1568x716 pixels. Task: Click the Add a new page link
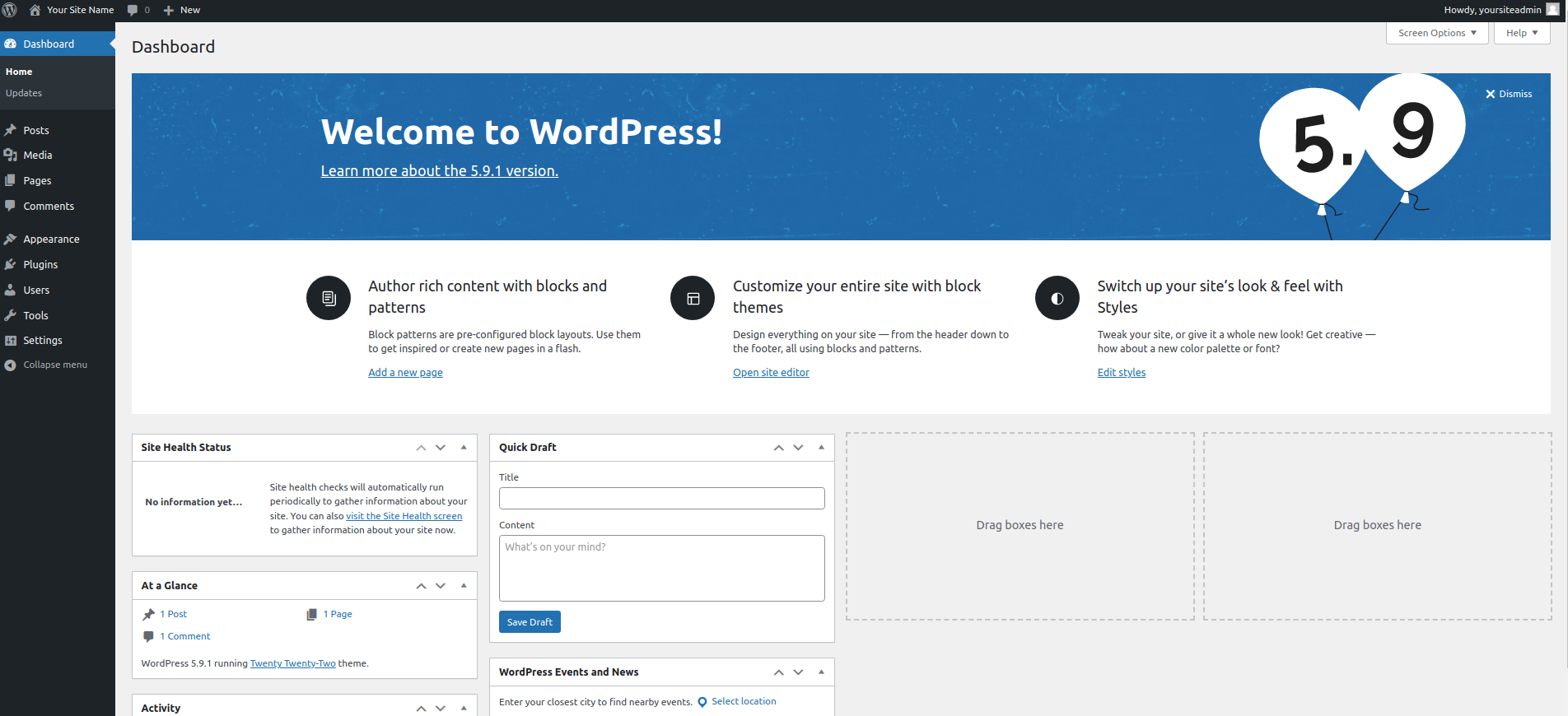[405, 373]
